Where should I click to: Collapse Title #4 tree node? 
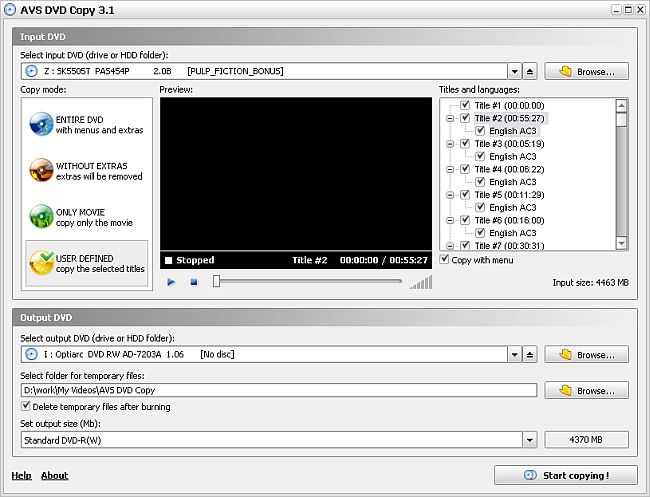450,170
